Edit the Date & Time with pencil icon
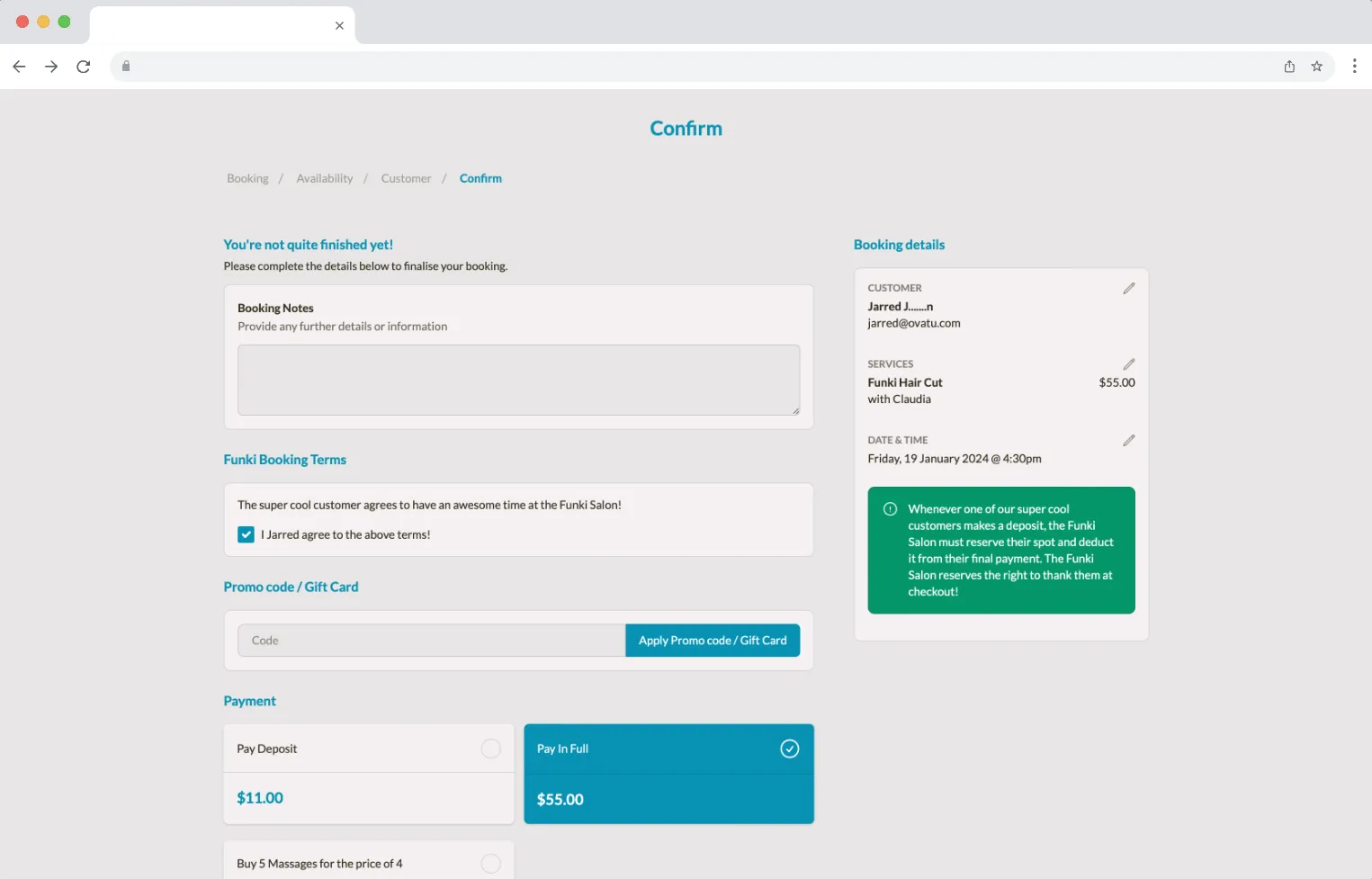Image resolution: width=1372 pixels, height=879 pixels. pyautogui.click(x=1129, y=440)
